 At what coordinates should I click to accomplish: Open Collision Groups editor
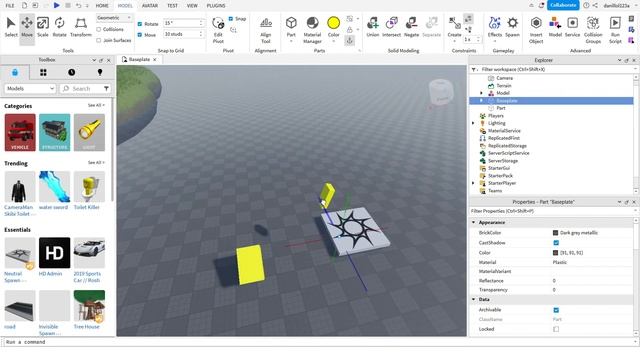[x=593, y=30]
